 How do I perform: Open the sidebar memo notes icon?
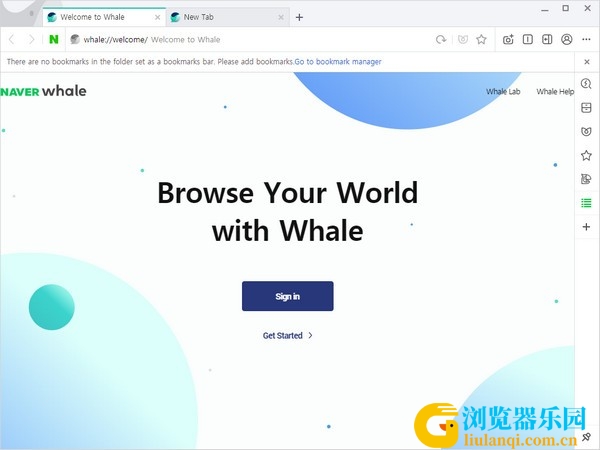586,179
